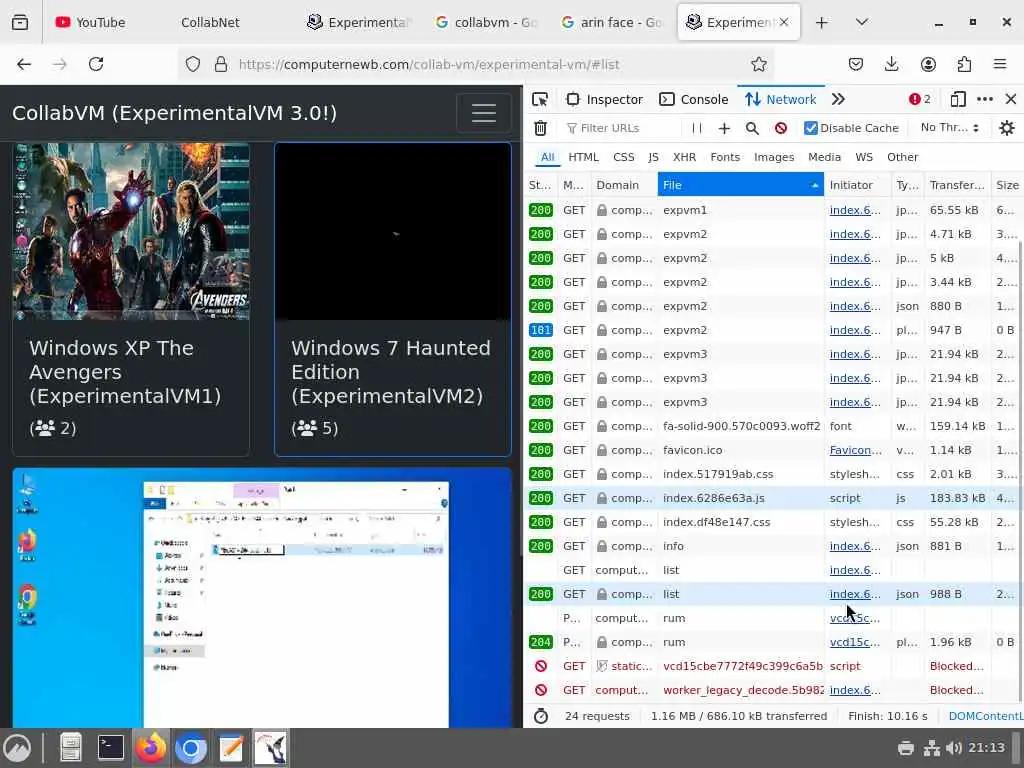Clear network log with trash icon

pos(540,128)
